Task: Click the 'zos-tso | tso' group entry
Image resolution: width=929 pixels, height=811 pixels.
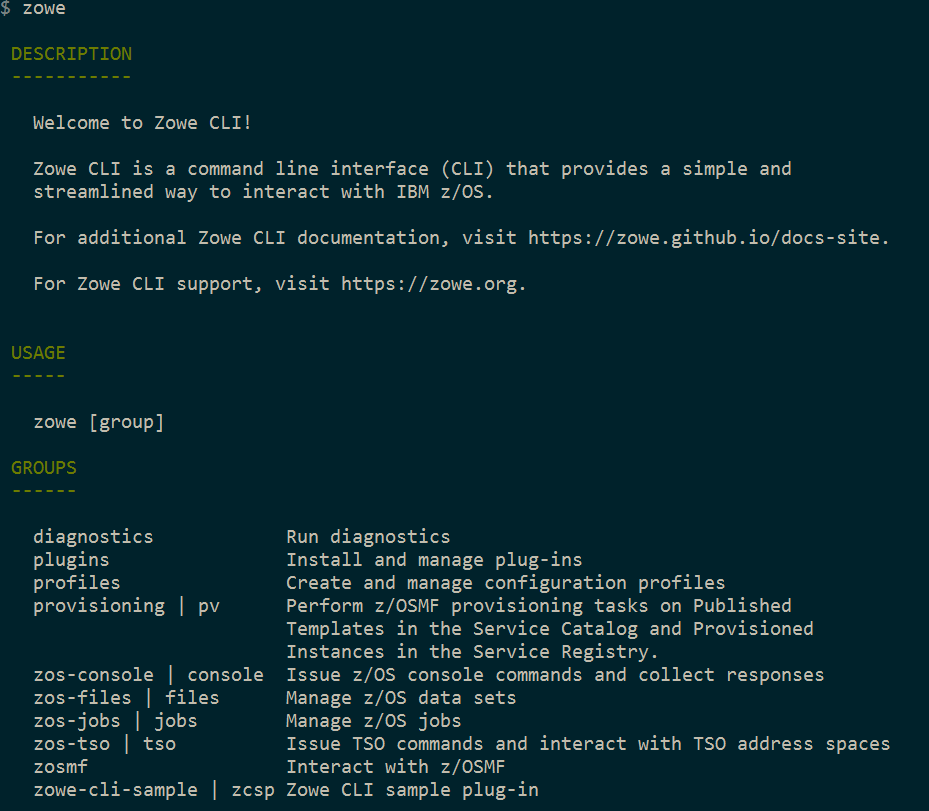Action: 104,744
